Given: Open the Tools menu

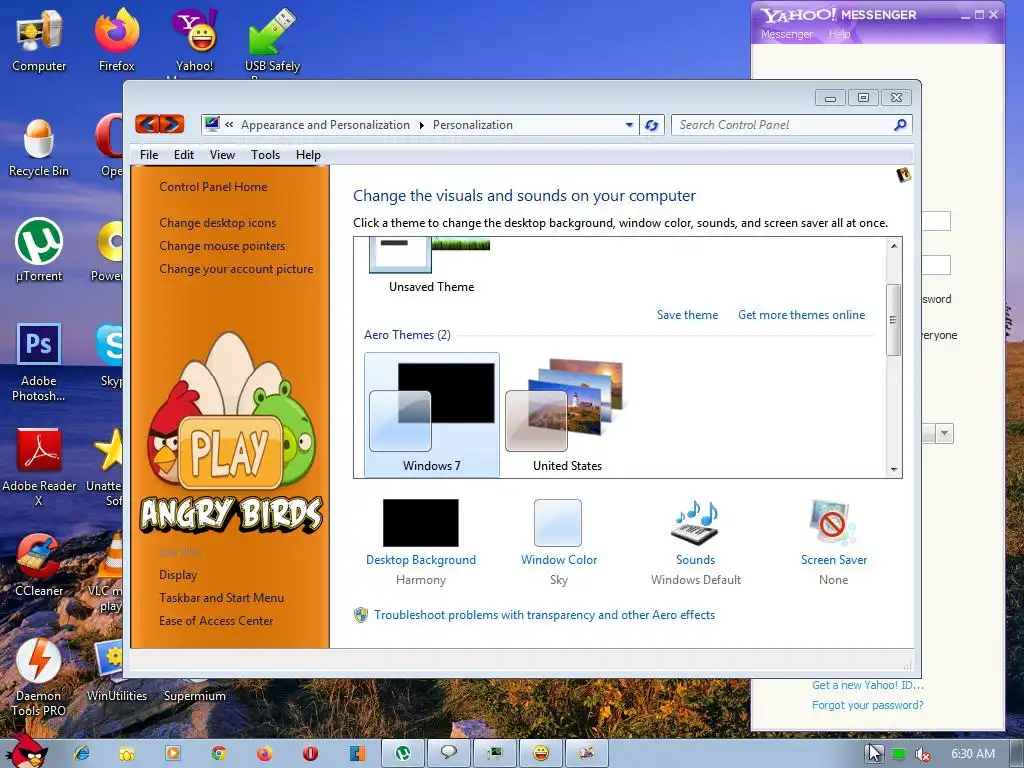Looking at the screenshot, I should (265, 155).
